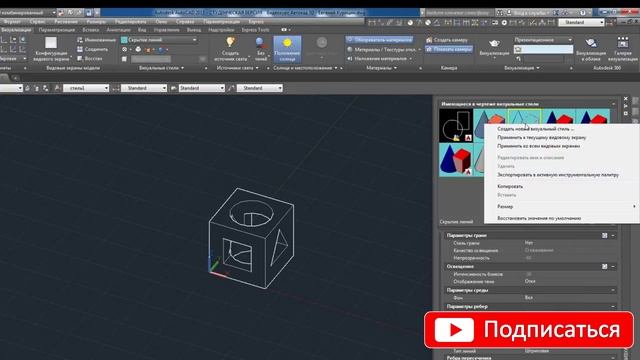The width and height of the screenshot is (640, 360).
Task: Collapse Параметры грани section
Action: [613, 236]
